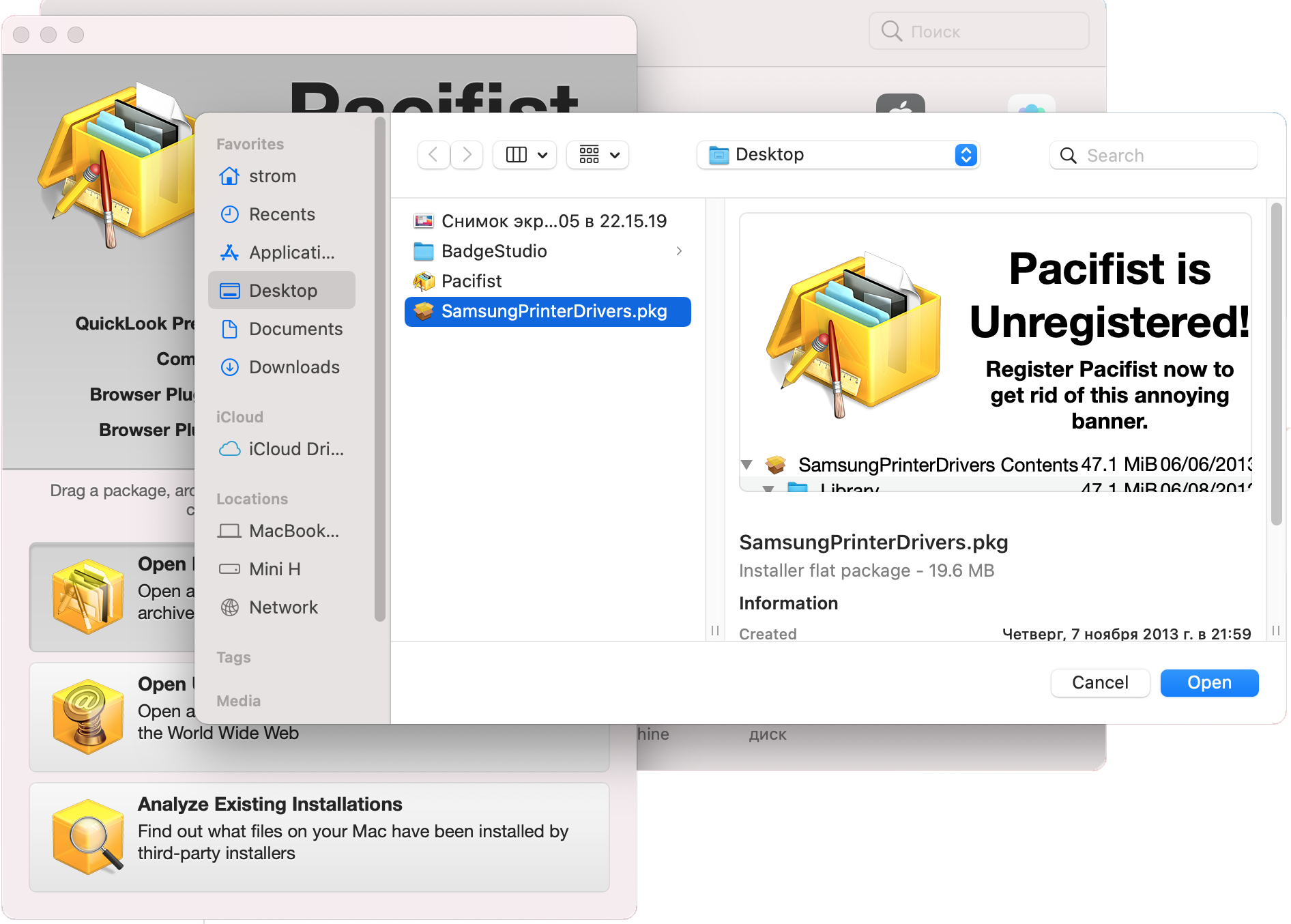Click the Favorites section header
Image resolution: width=1291 pixels, height=924 pixels.
(x=250, y=144)
